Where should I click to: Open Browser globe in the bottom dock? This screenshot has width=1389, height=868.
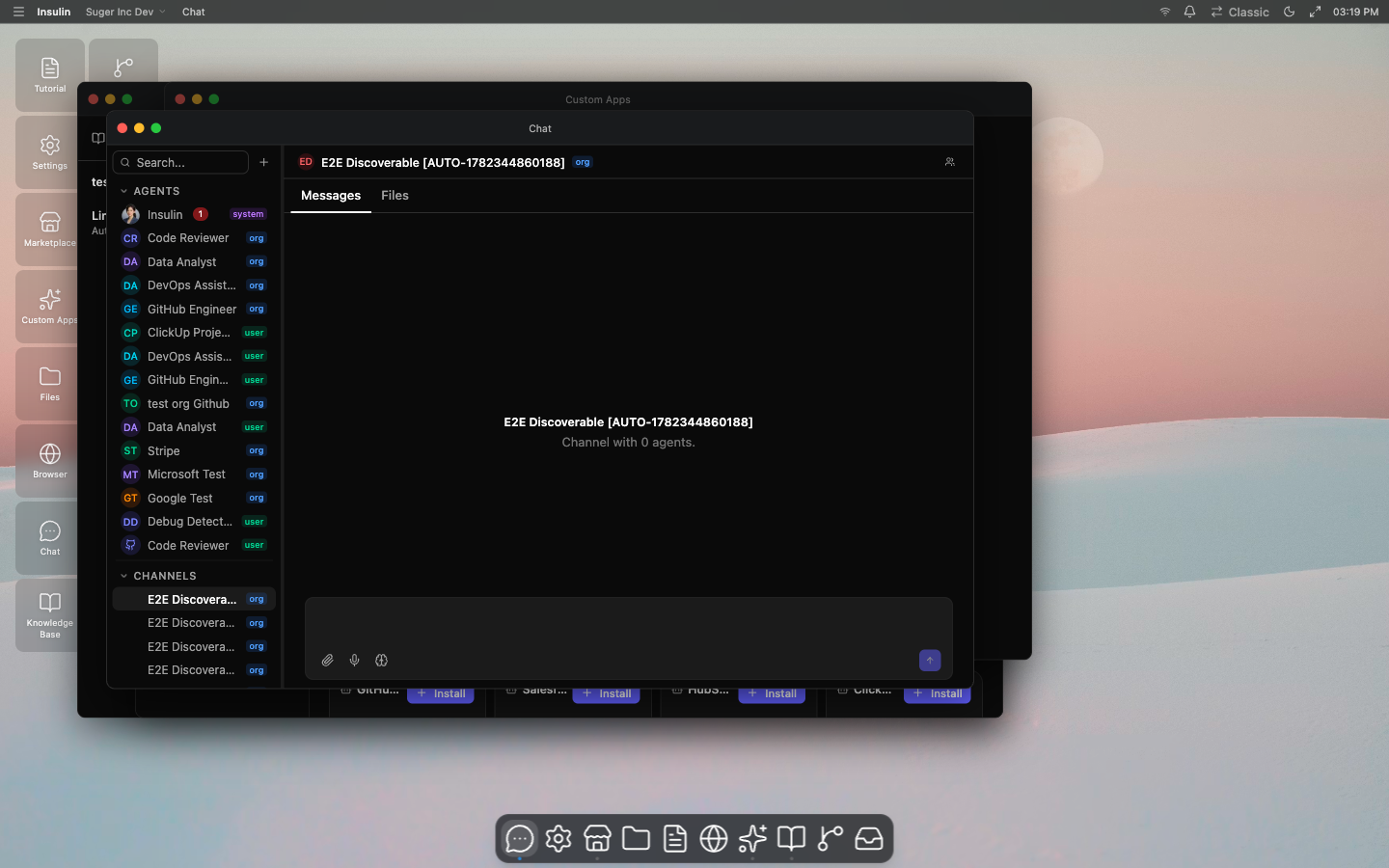click(x=714, y=838)
